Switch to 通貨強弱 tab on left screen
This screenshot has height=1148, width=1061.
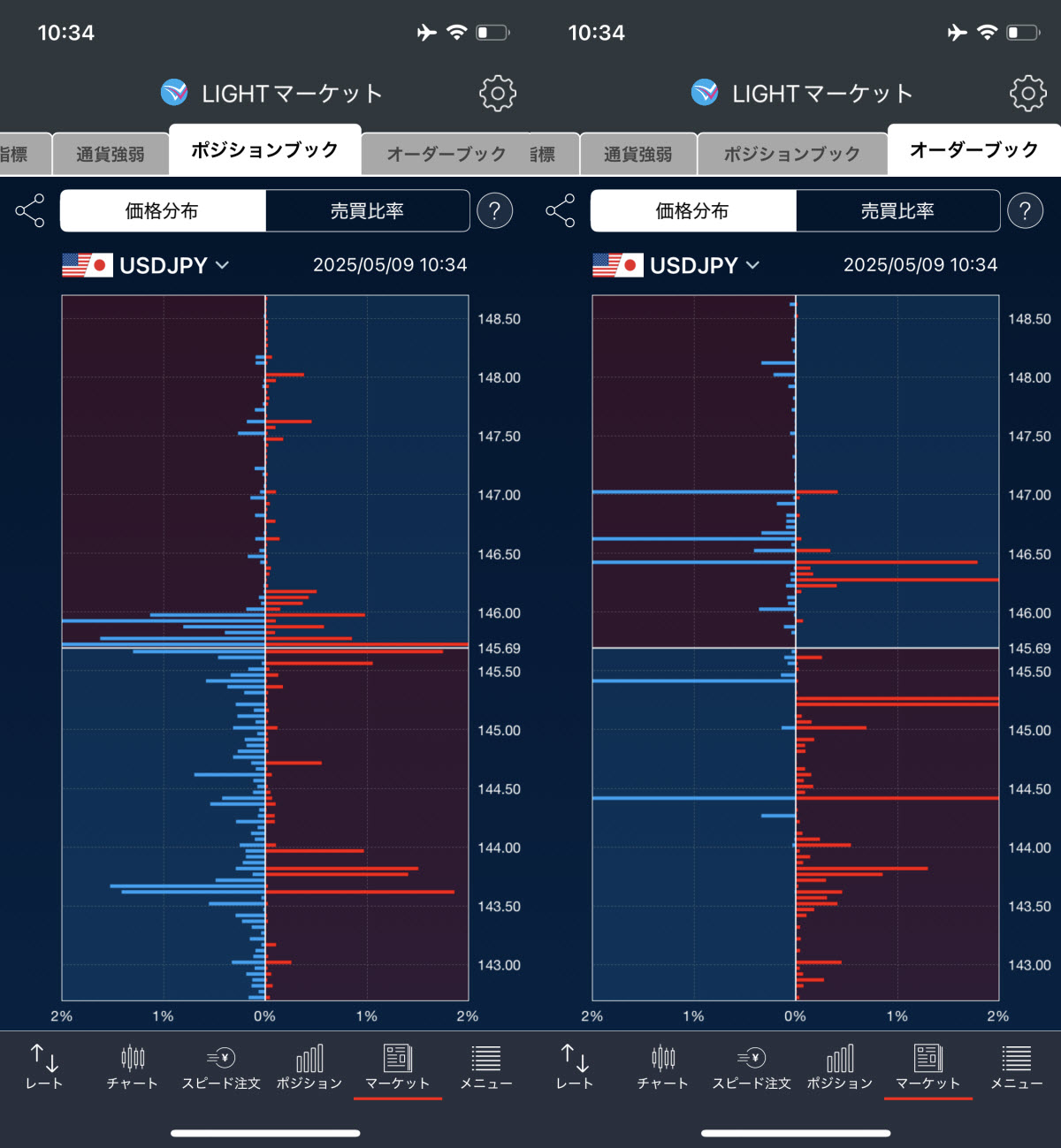pyautogui.click(x=111, y=154)
